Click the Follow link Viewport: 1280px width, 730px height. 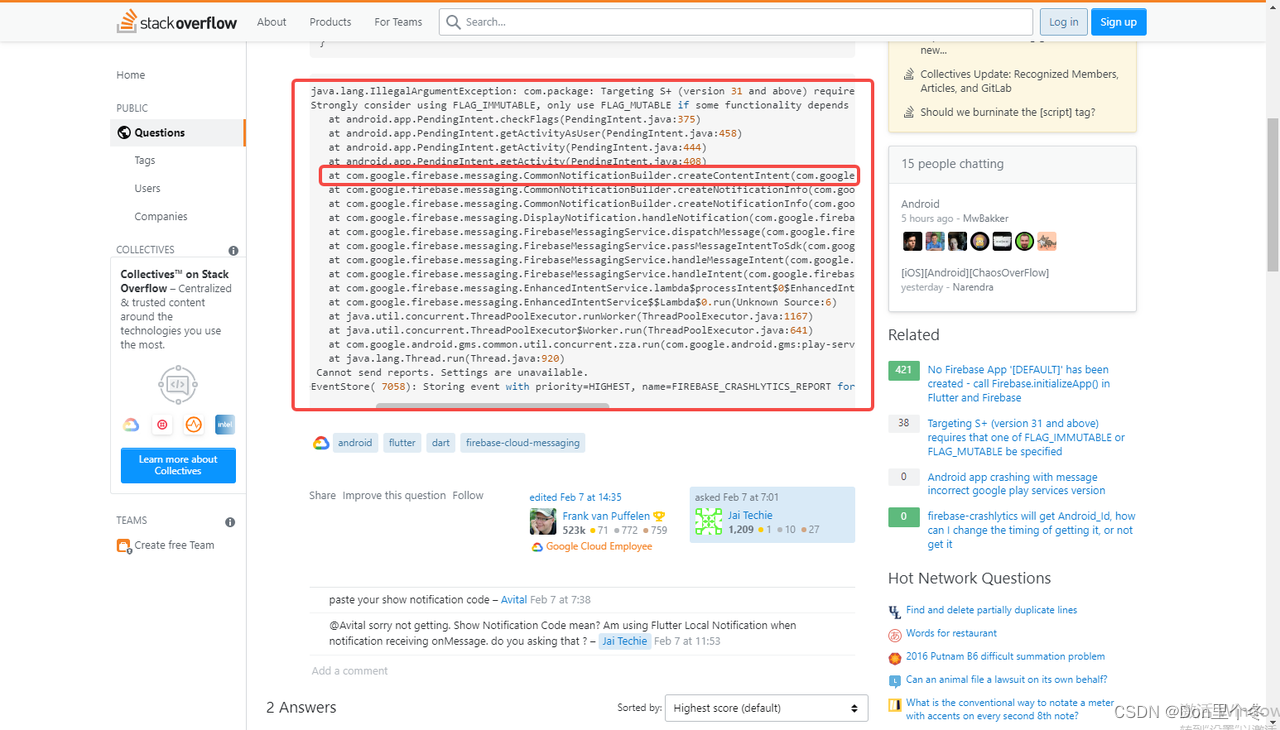pyautogui.click(x=468, y=495)
